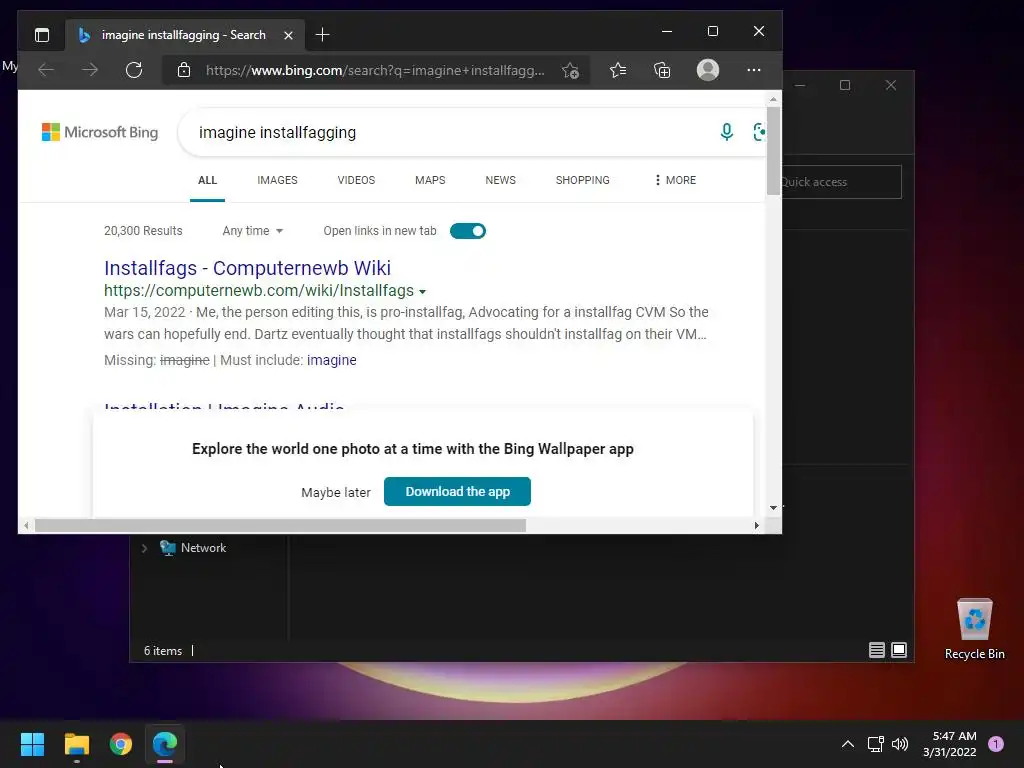Click the vertical scrollbar up arrow
Viewport: 1024px width, 768px height.
pyautogui.click(x=773, y=99)
